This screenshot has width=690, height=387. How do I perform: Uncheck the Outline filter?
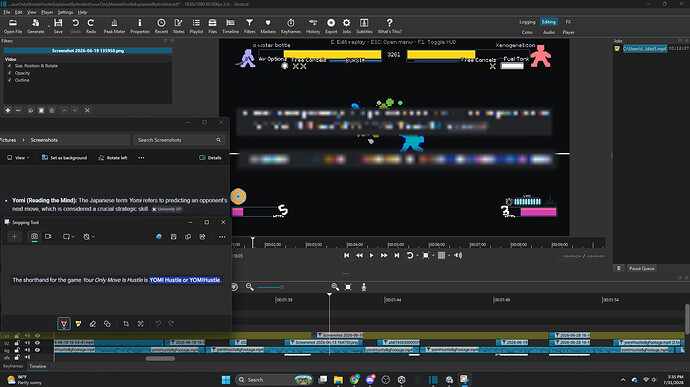pyautogui.click(x=10, y=80)
